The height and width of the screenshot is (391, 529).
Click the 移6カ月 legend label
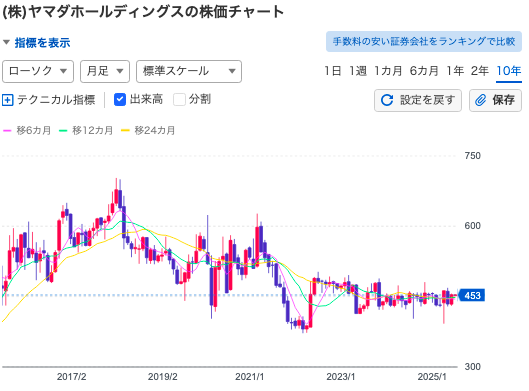(x=34, y=131)
